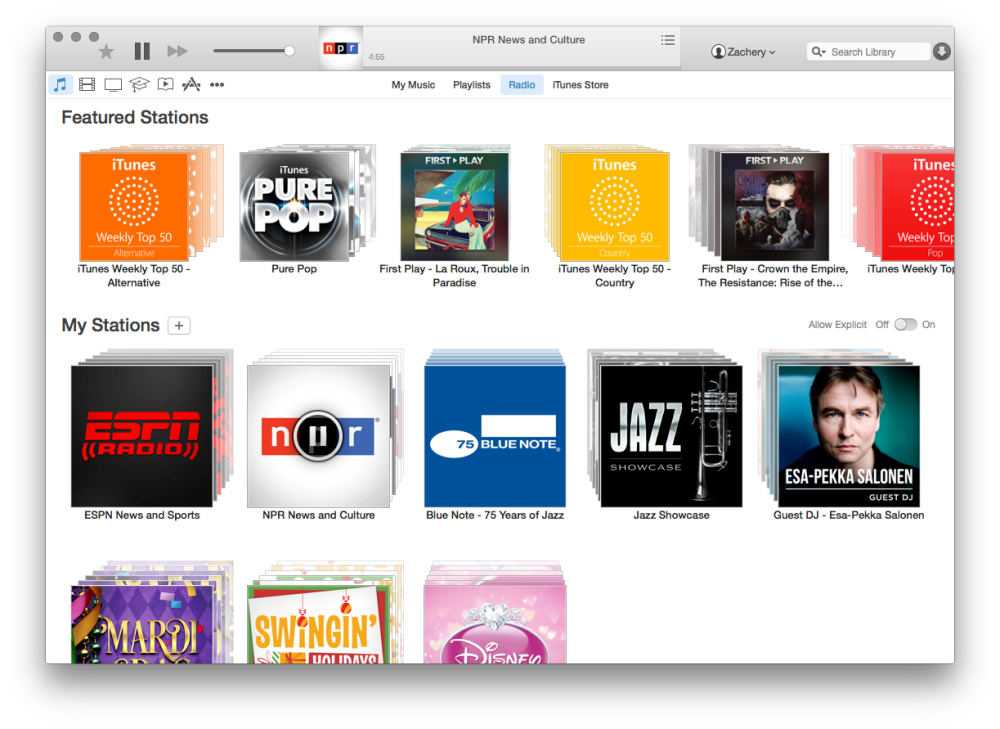The height and width of the screenshot is (729, 1000).
Task: Open the Disney station artwork
Action: 495,624
